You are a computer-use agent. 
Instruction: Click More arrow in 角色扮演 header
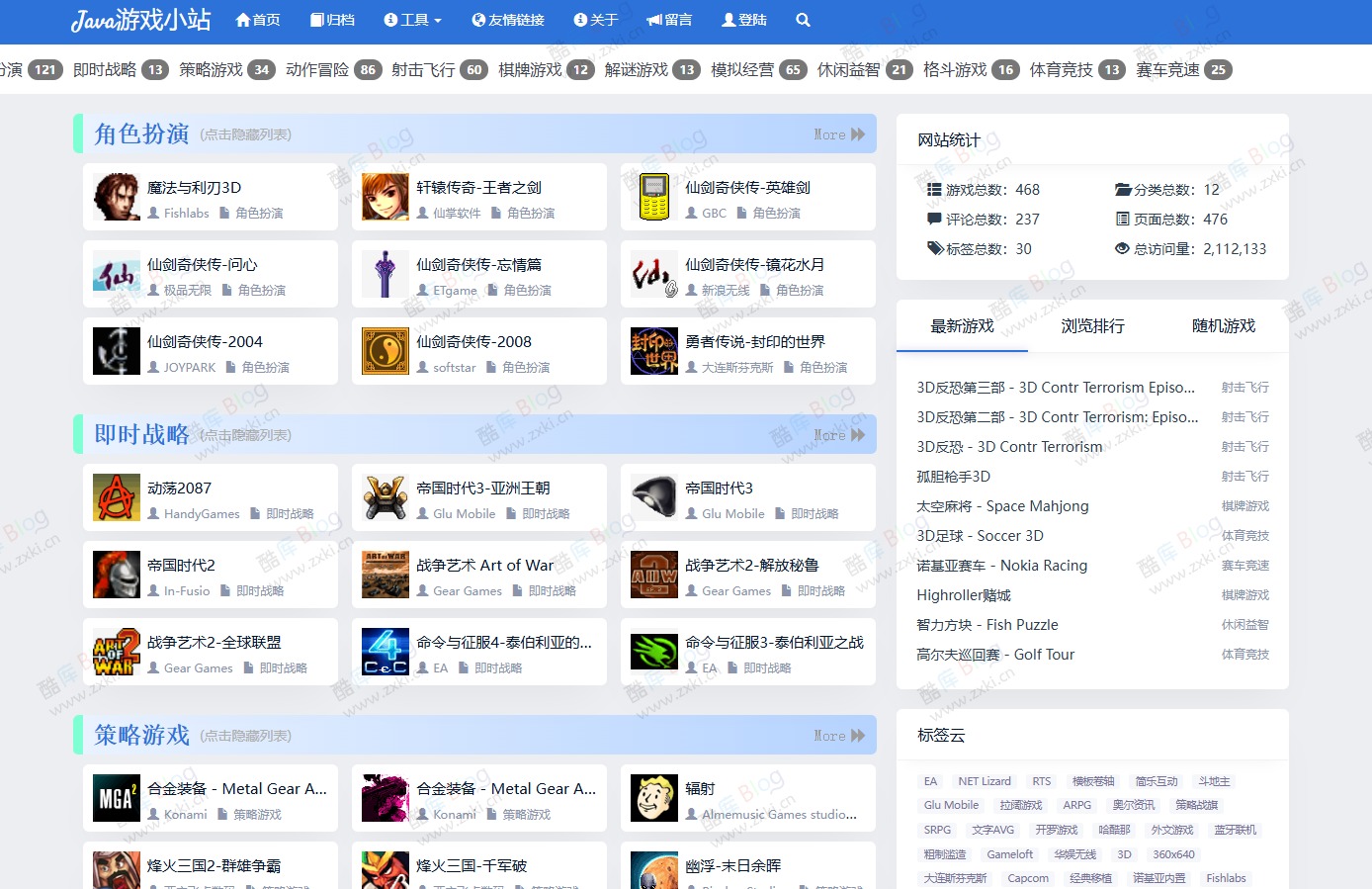point(839,134)
